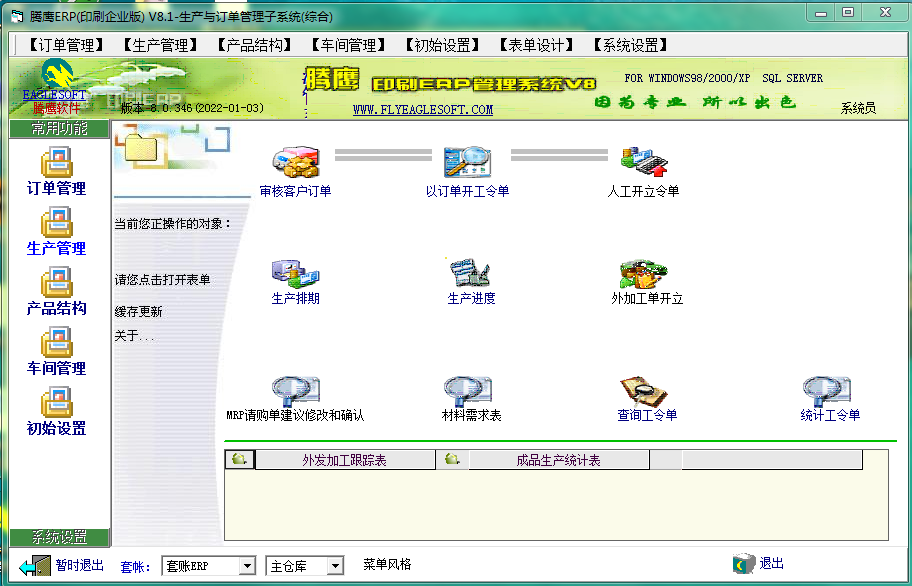Viewport: 912px width, 586px height.
Task: Expand the 系统设置 sidebar section
Action: click(x=59, y=537)
